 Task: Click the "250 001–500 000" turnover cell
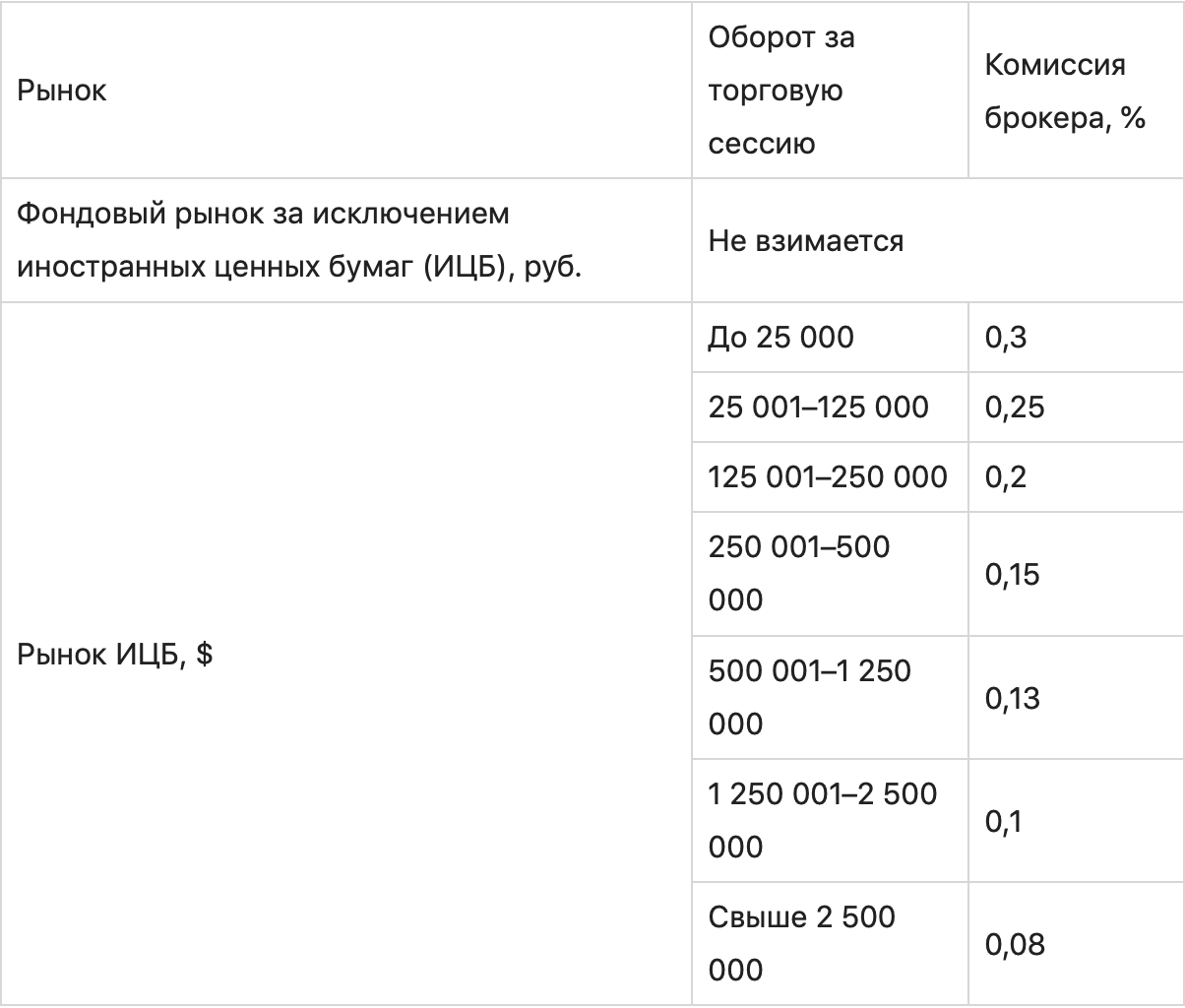click(798, 573)
